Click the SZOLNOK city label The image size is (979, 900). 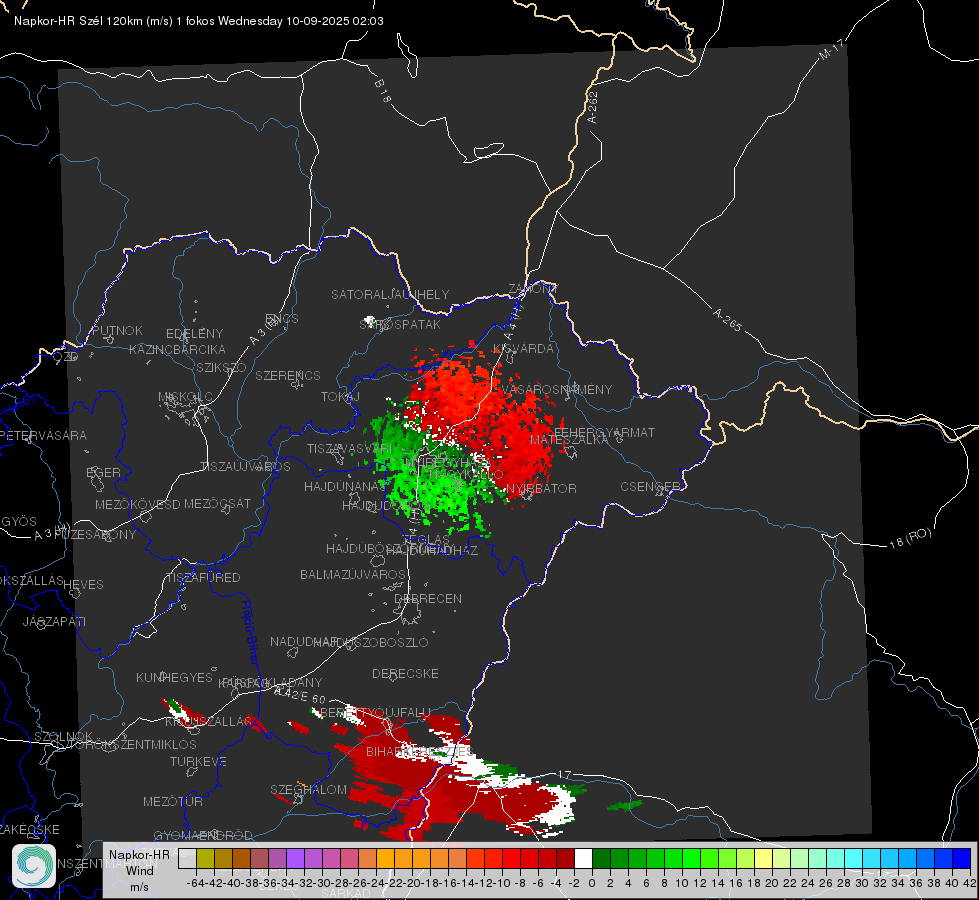[64, 737]
